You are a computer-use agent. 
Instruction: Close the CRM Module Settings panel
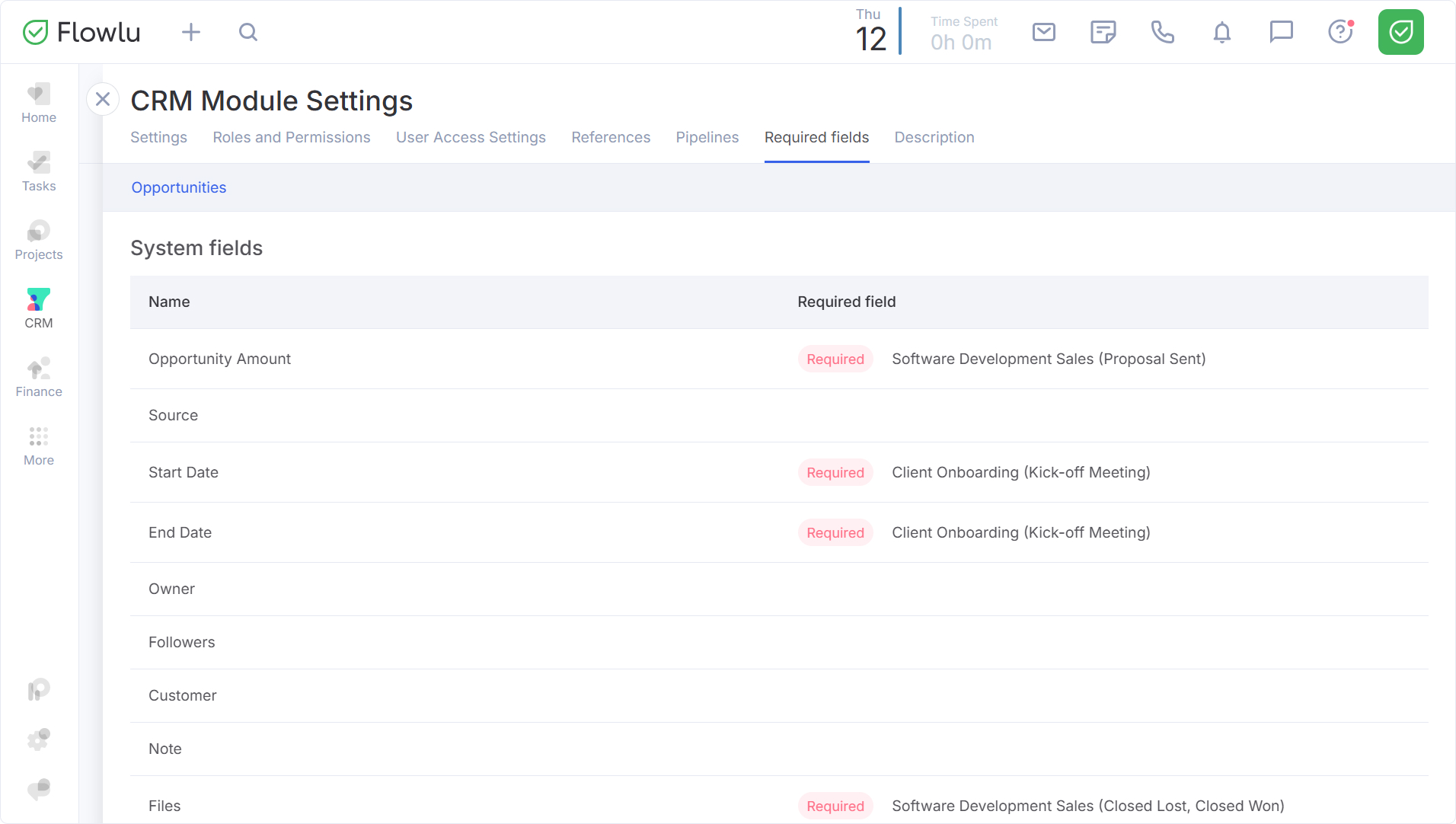tap(103, 99)
